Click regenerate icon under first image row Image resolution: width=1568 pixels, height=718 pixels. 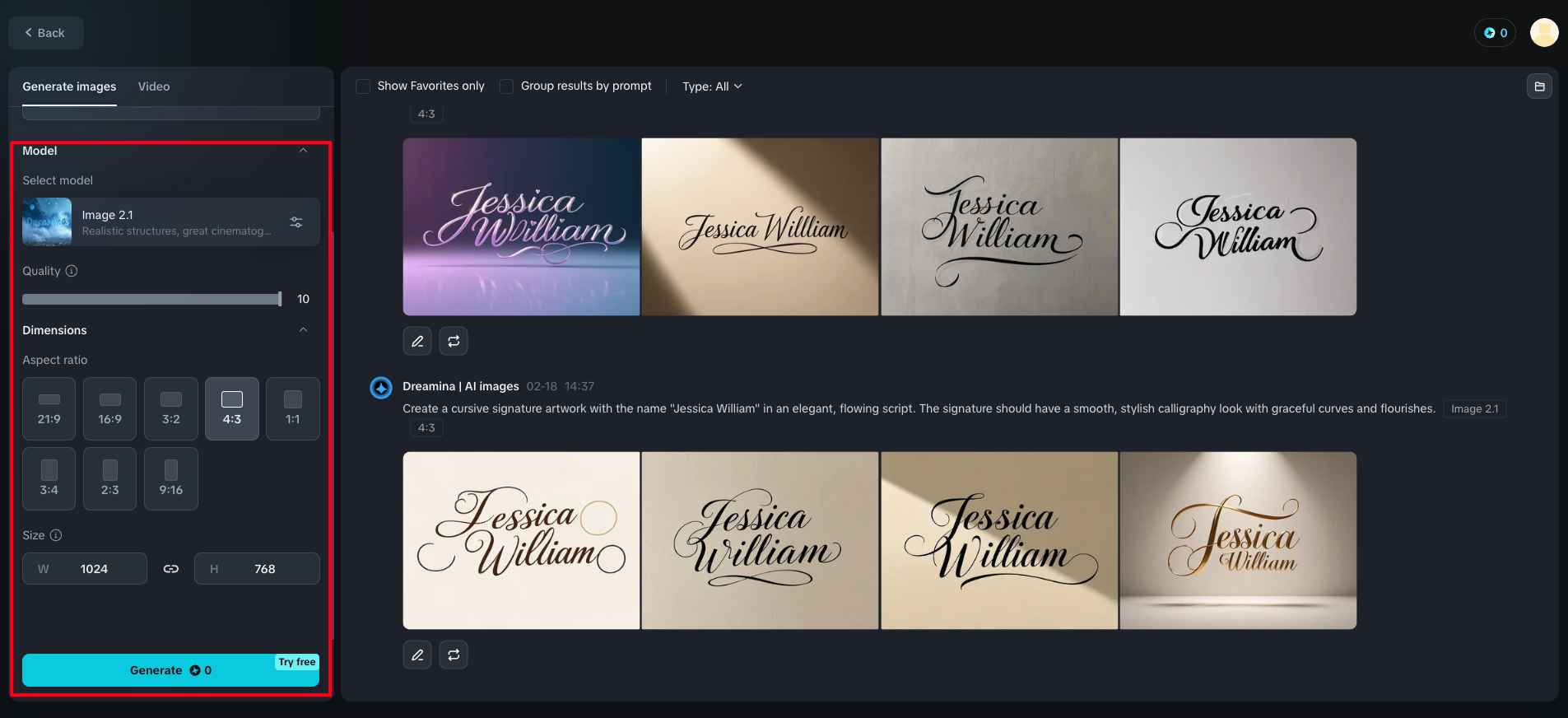point(454,341)
